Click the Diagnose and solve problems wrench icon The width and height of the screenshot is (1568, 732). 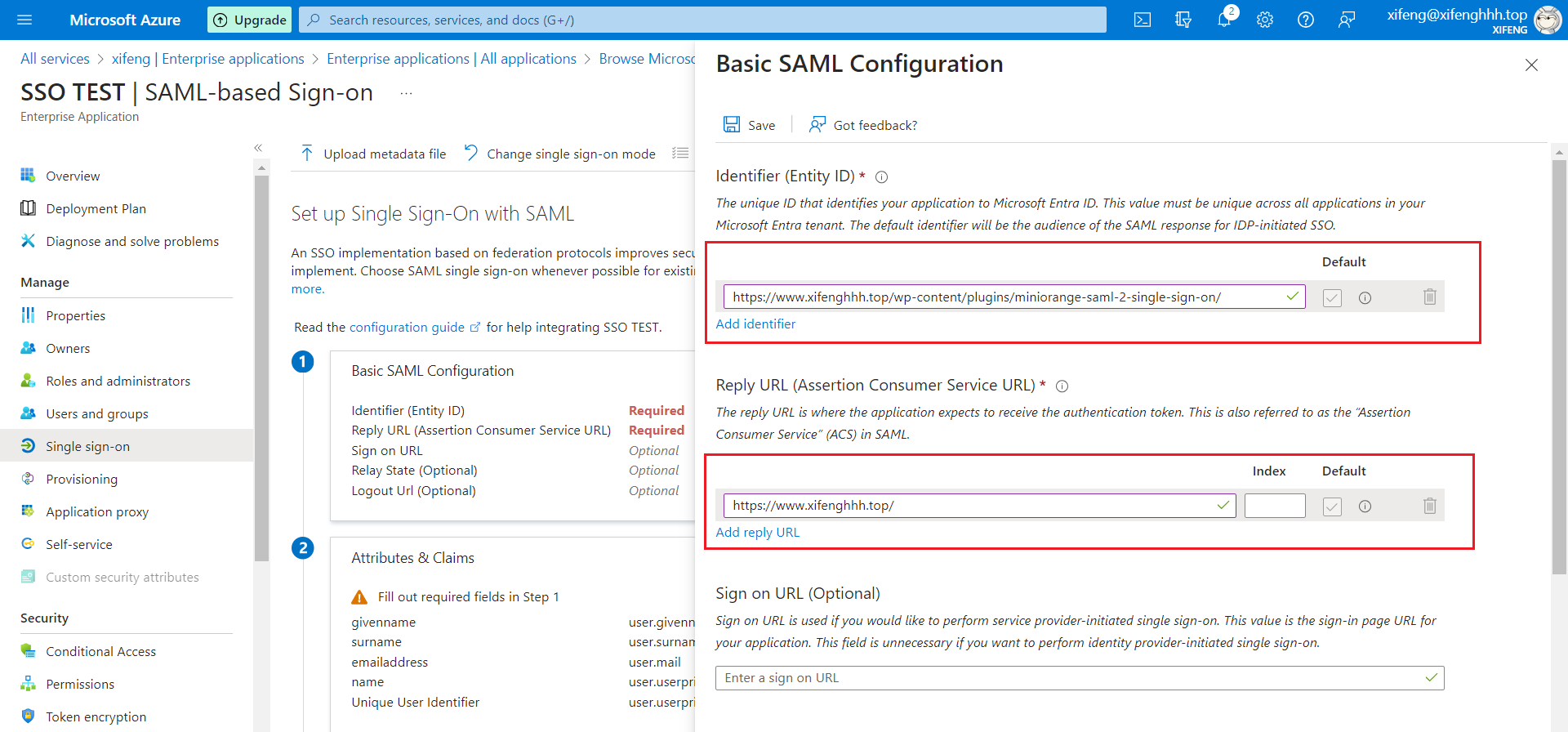[x=28, y=240]
